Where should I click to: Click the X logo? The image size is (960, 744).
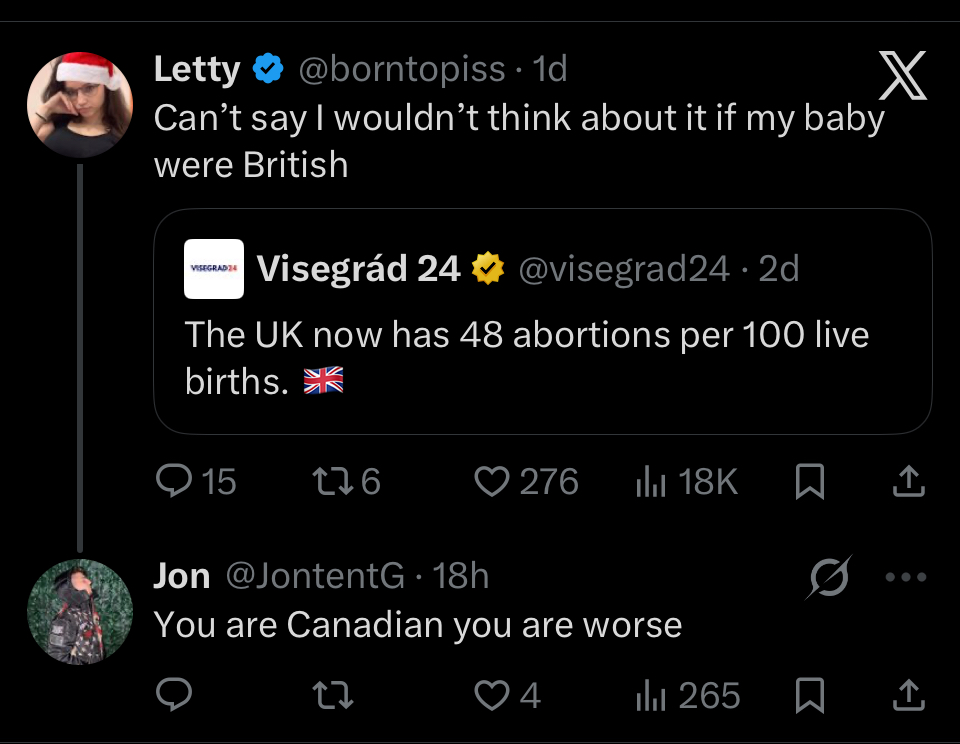point(902,77)
